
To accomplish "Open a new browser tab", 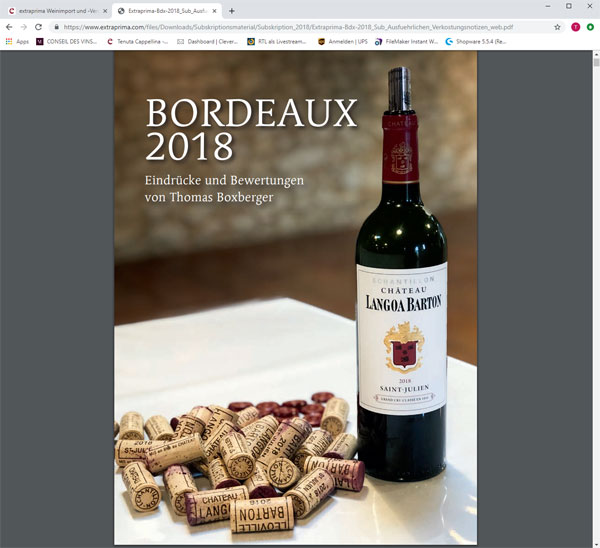I will point(232,11).
